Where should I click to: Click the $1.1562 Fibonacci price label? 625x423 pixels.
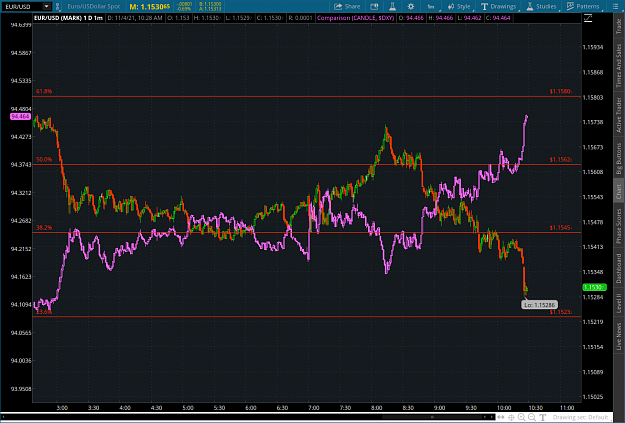[x=560, y=159]
